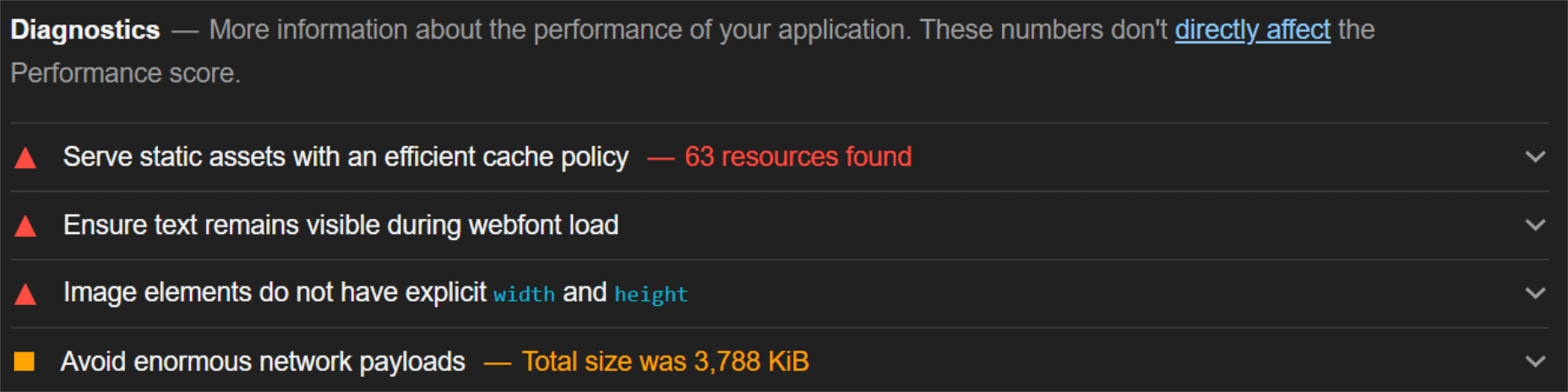Click the "Diagnostics" section heading
This screenshot has width=1568, height=392.
(84, 30)
